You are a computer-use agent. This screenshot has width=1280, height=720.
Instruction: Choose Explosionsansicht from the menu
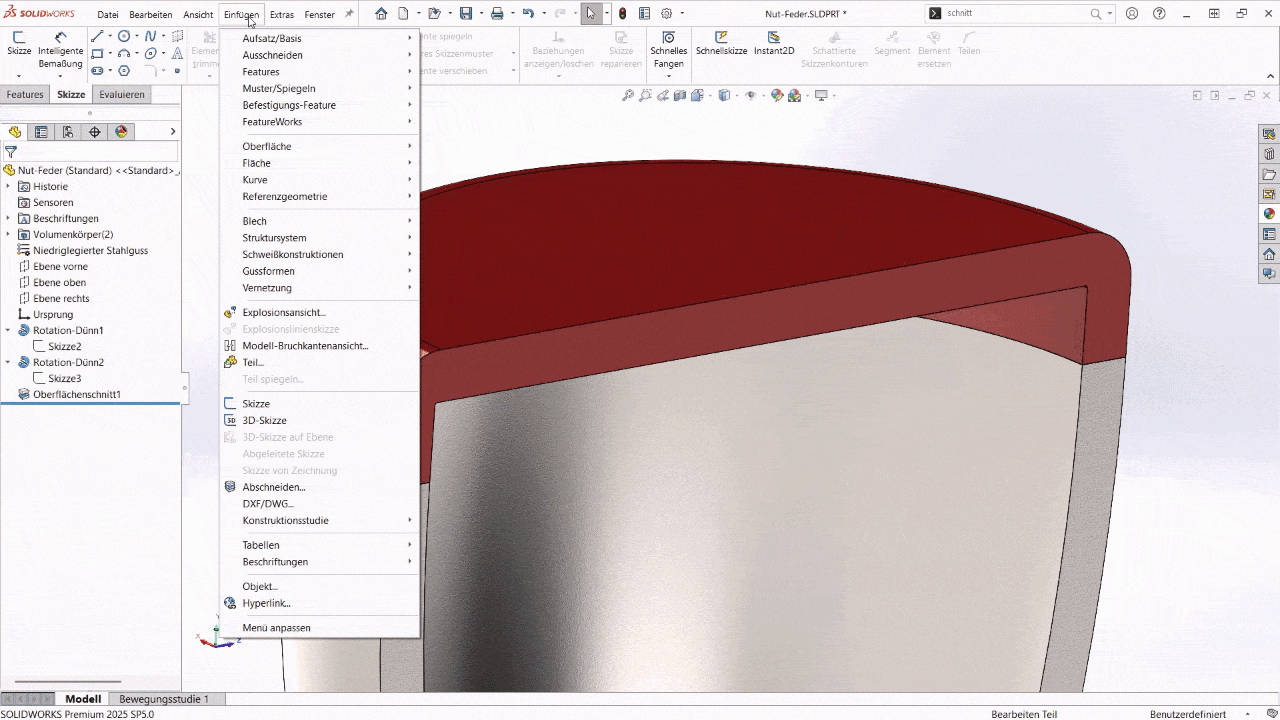(x=282, y=312)
